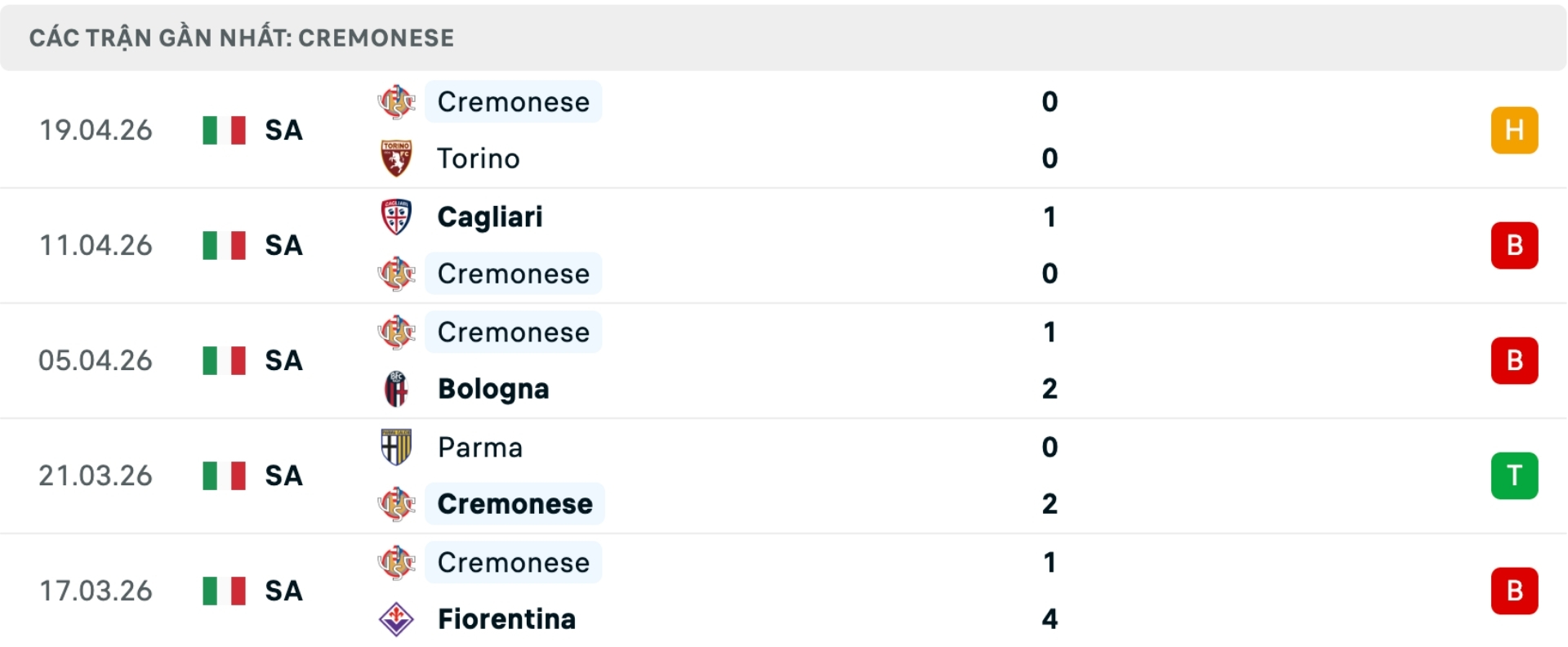Open the Cagliari team link
Screen dimensions: 1568x647
tap(490, 216)
